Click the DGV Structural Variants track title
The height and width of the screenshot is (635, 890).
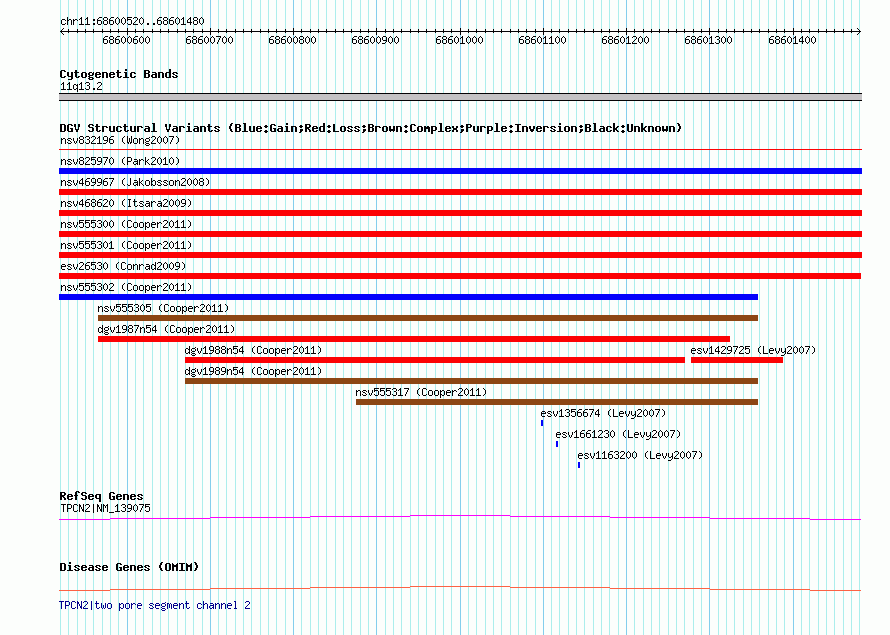(371, 128)
